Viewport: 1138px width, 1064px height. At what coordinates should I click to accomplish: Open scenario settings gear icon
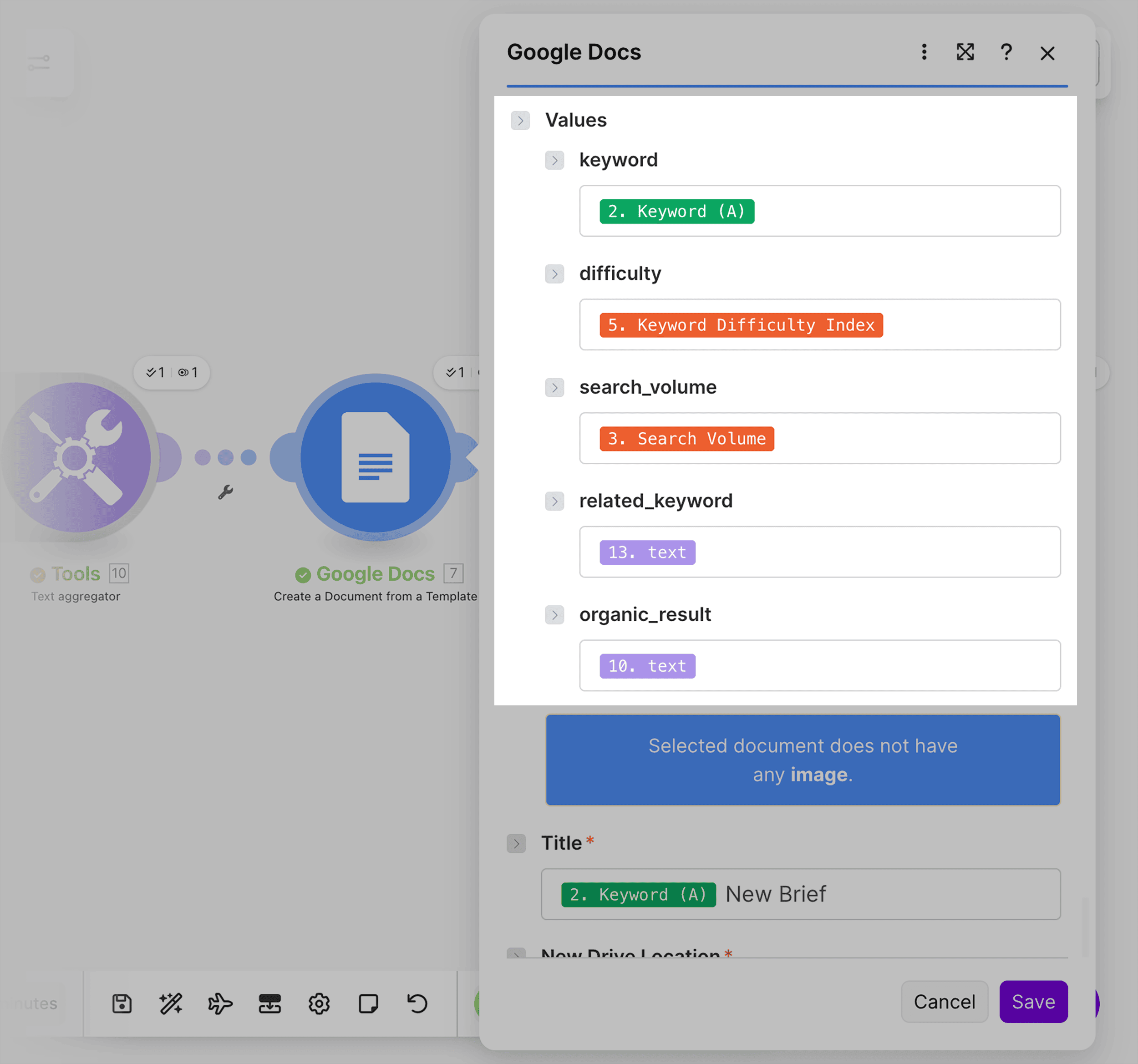click(319, 1003)
